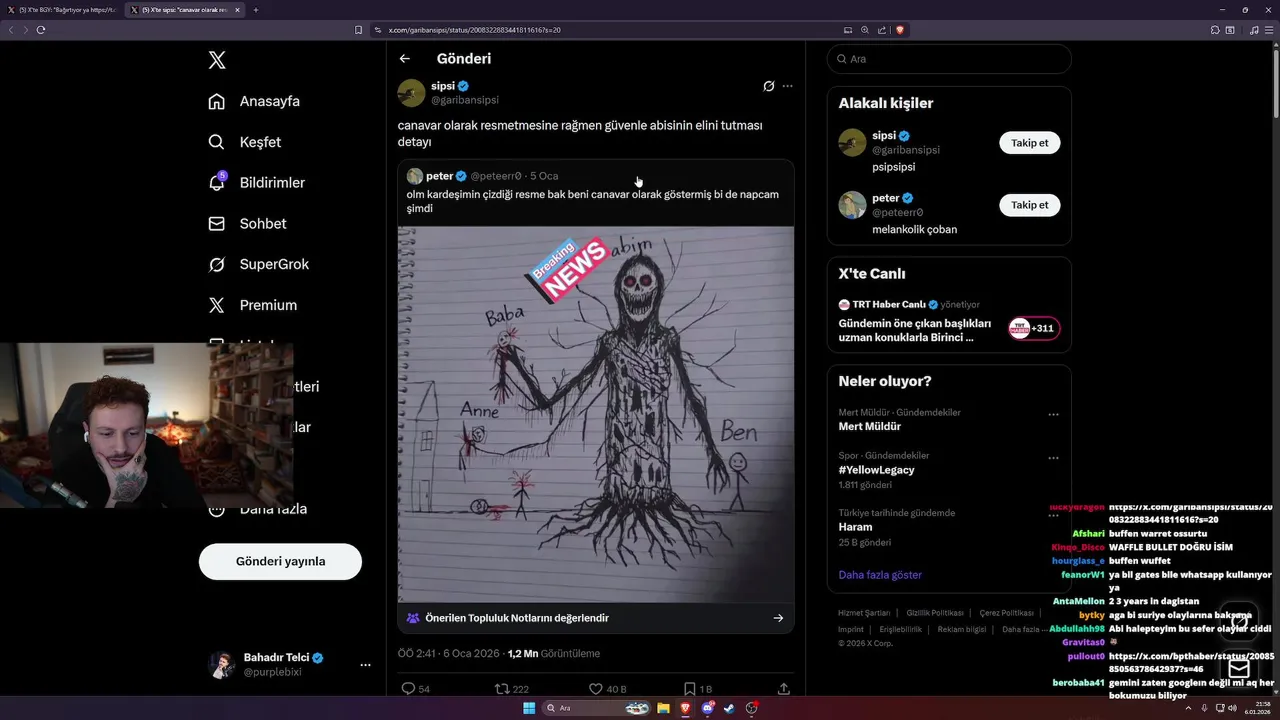This screenshot has height=720, width=1280.
Task: Like the post (40 B likes)
Action: (607, 689)
